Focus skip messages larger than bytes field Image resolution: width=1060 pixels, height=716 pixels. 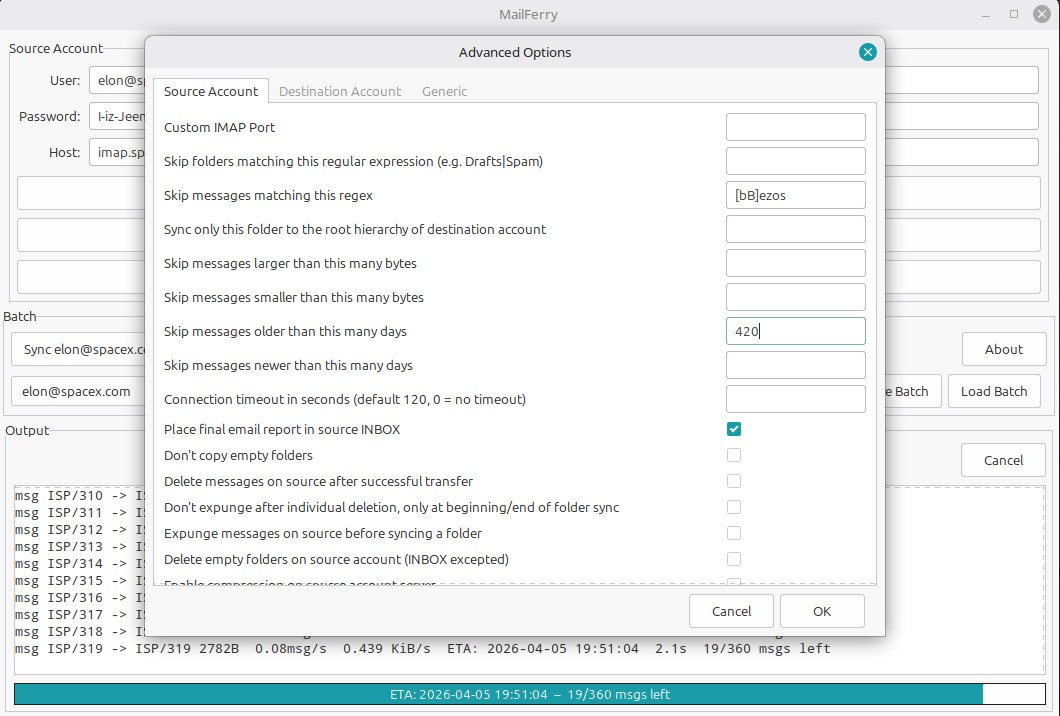point(795,263)
